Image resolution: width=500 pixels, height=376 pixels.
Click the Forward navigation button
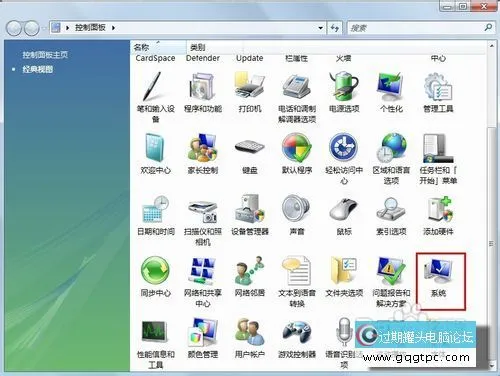coord(32,28)
